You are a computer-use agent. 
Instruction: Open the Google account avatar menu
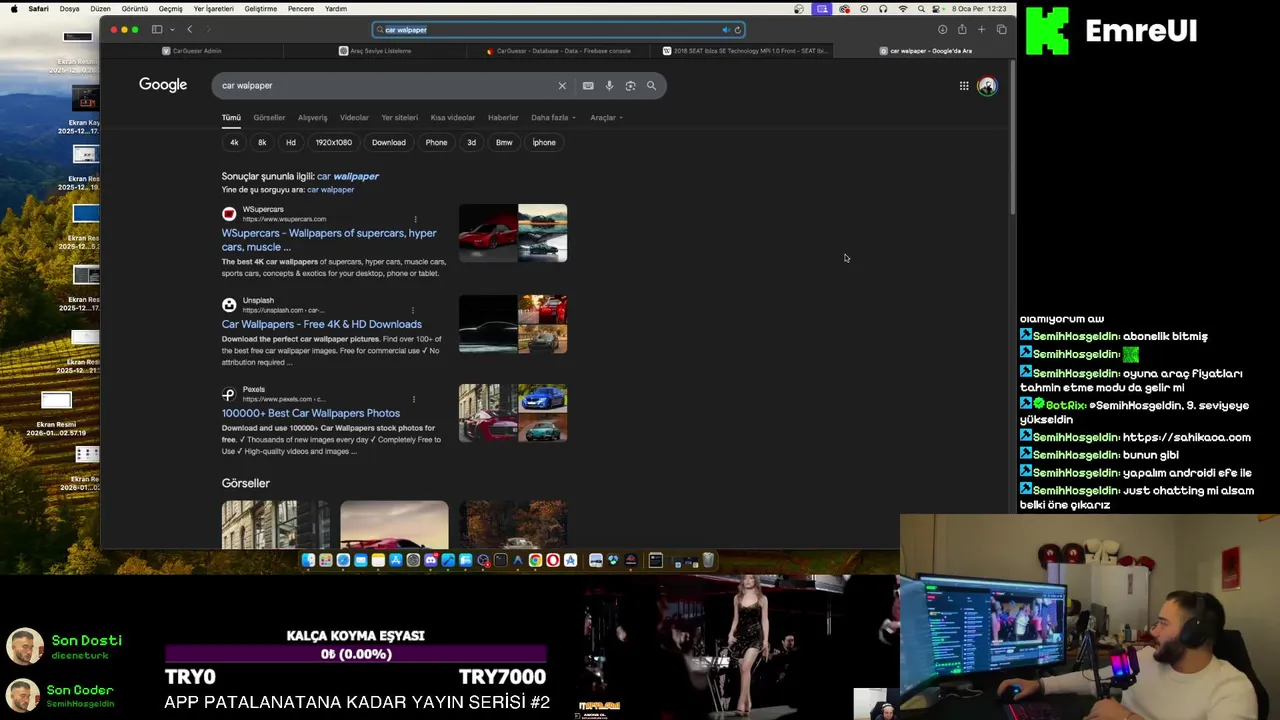pos(987,86)
